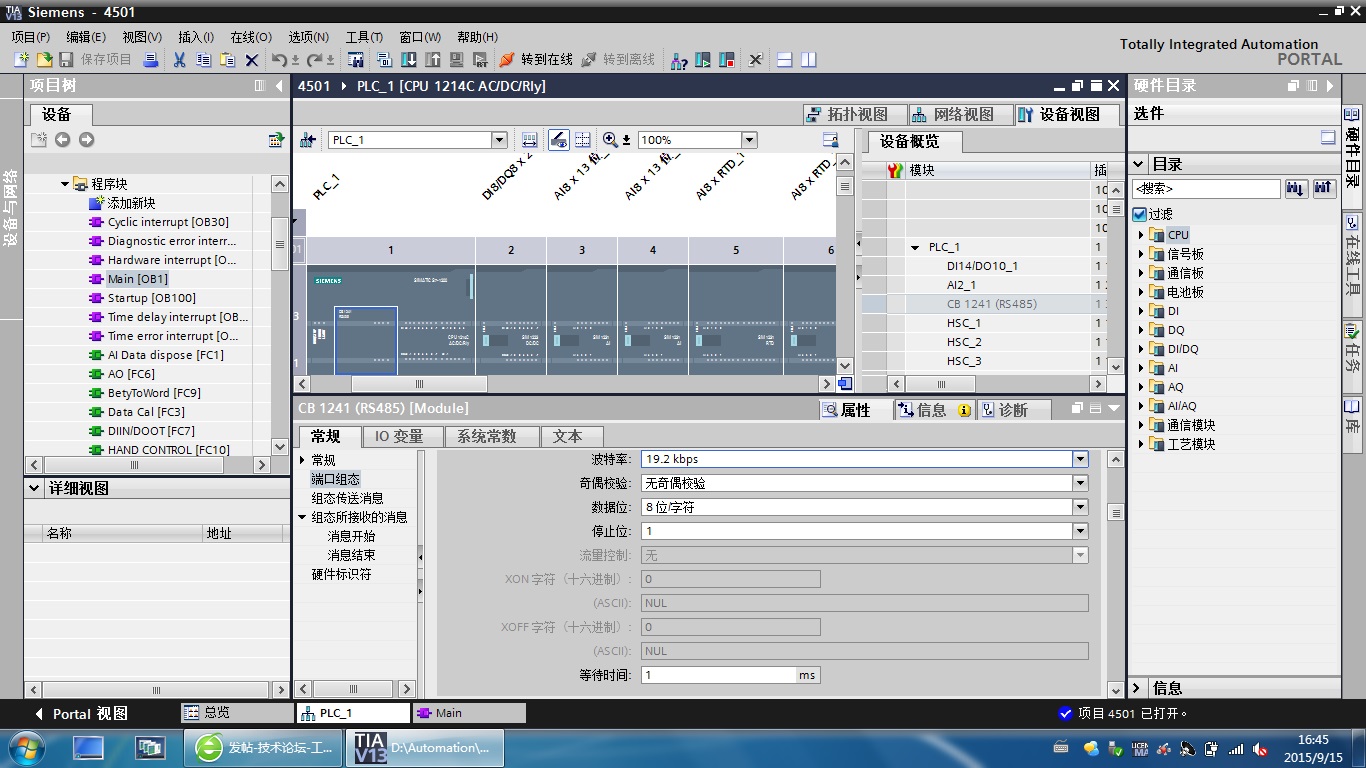The height and width of the screenshot is (768, 1366).
Task: Collapse PLC_1 row in device overview
Action: pos(915,247)
